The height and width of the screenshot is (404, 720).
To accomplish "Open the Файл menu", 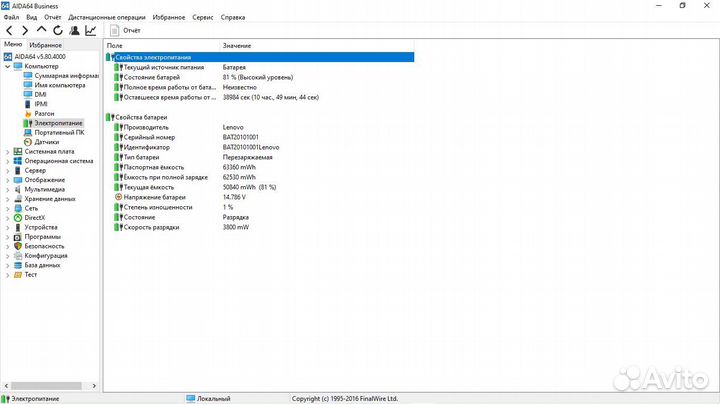I will pyautogui.click(x=11, y=17).
